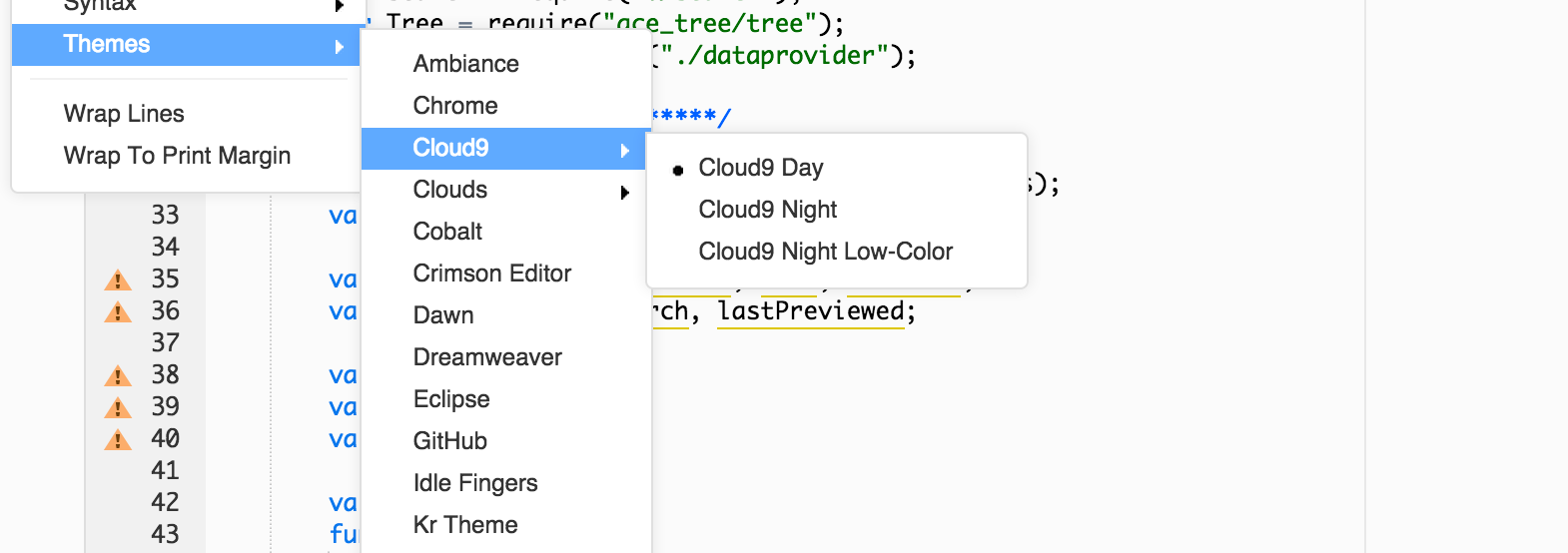The image size is (1568, 553).
Task: Click the "ace_tree/tree" string in code
Action: (710, 23)
